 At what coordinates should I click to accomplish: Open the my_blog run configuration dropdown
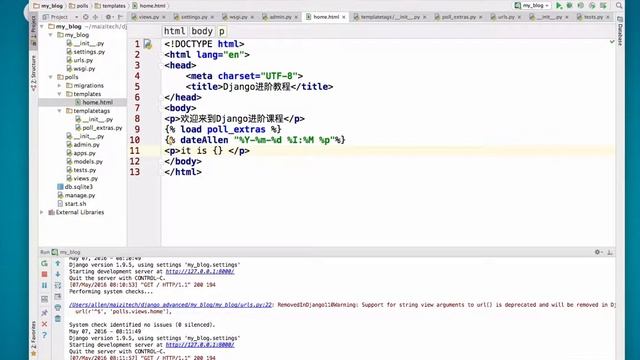coord(533,6)
